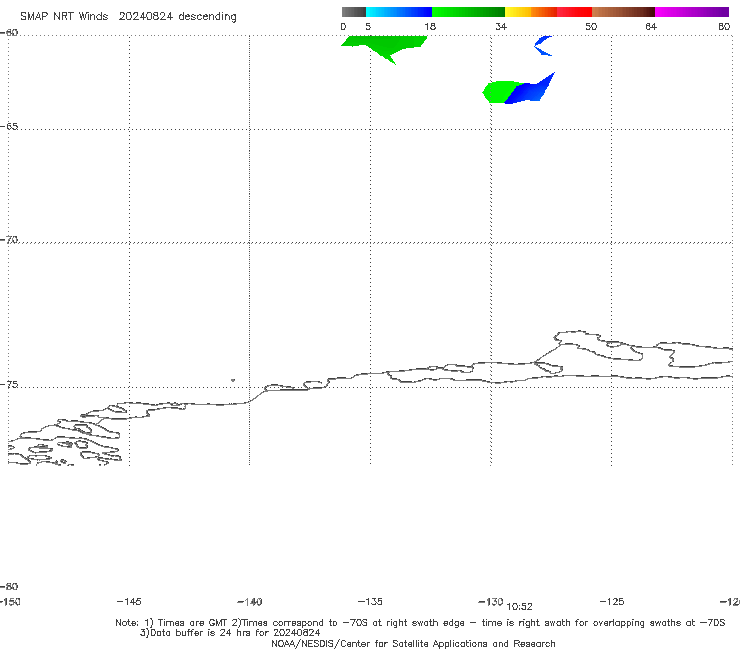The width and height of the screenshot is (740, 650).
Task: Click the green segment of the color bar
Action: pyautogui.click(x=468, y=12)
